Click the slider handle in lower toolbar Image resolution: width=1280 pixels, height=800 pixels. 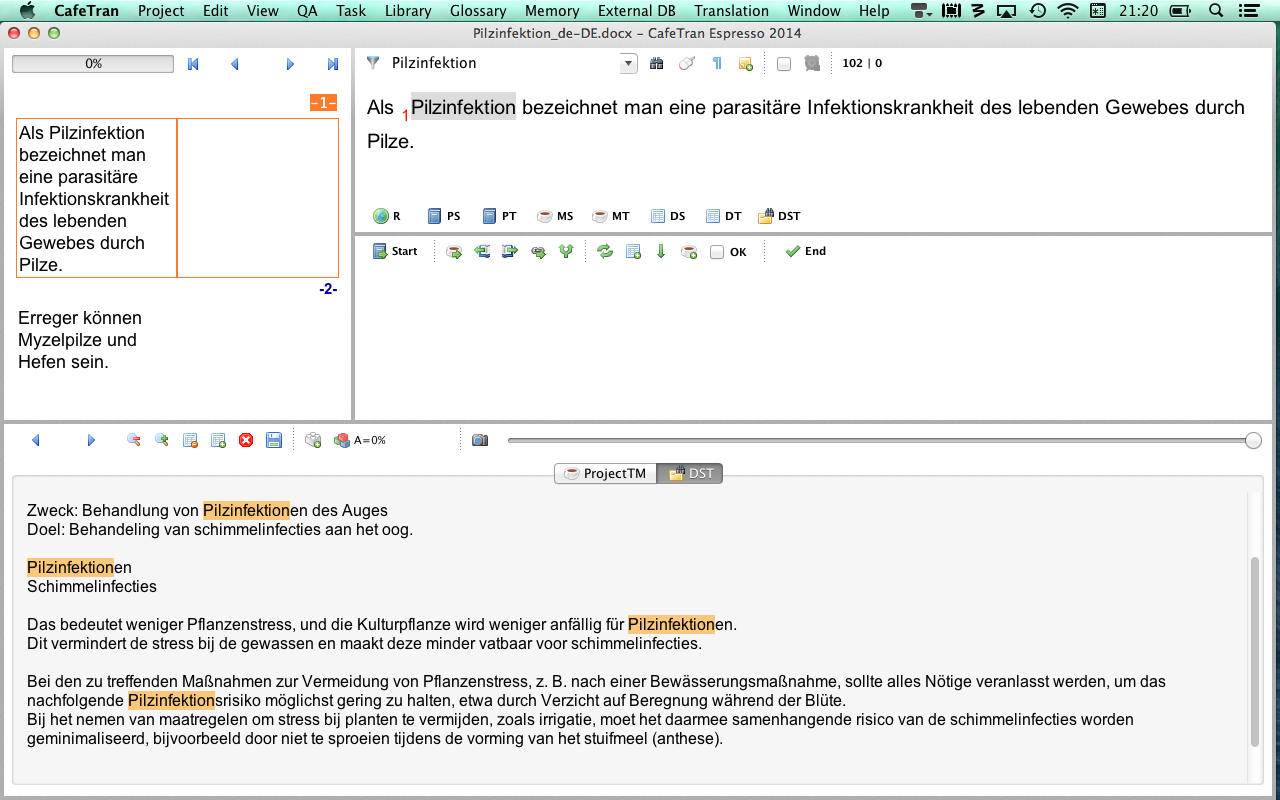[x=1253, y=440]
